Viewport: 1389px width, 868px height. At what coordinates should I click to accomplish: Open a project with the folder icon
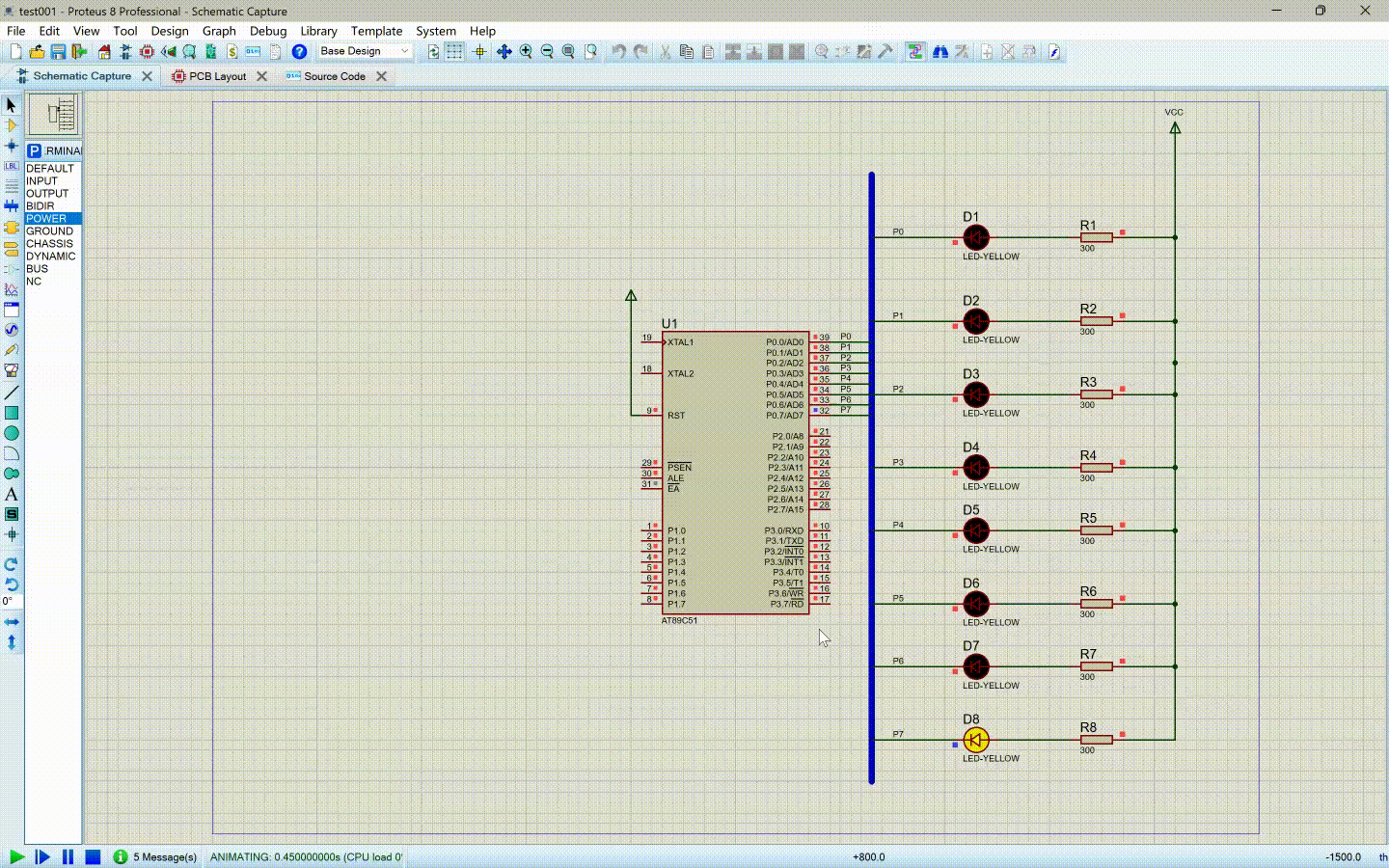(x=37, y=52)
